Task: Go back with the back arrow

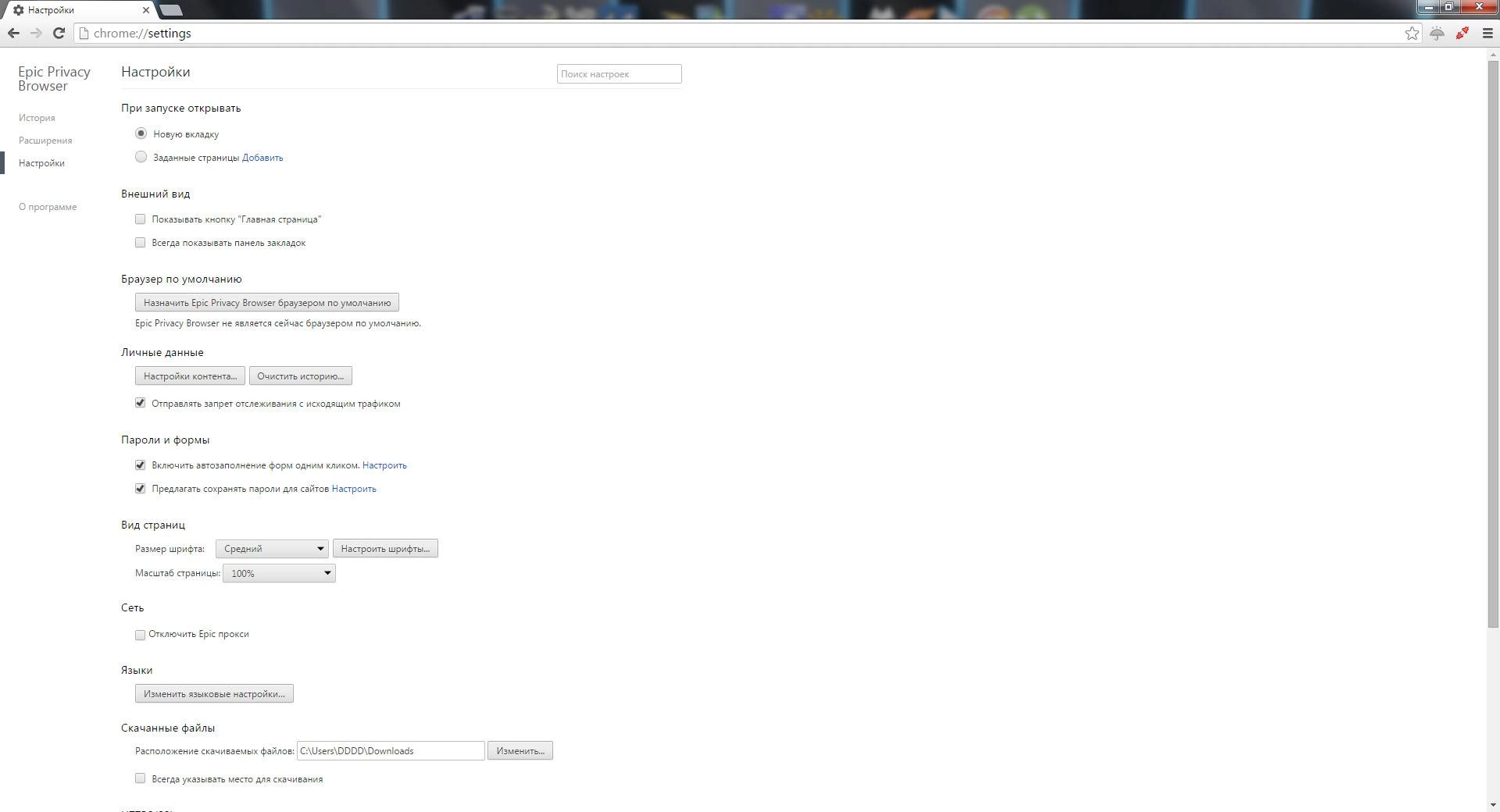Action: pos(13,33)
